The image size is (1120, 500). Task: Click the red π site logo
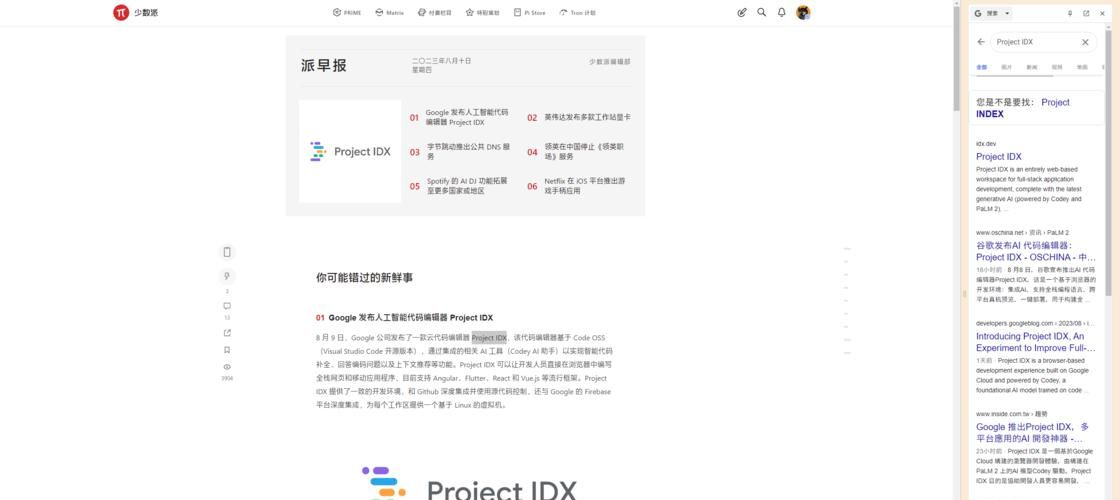pos(121,12)
